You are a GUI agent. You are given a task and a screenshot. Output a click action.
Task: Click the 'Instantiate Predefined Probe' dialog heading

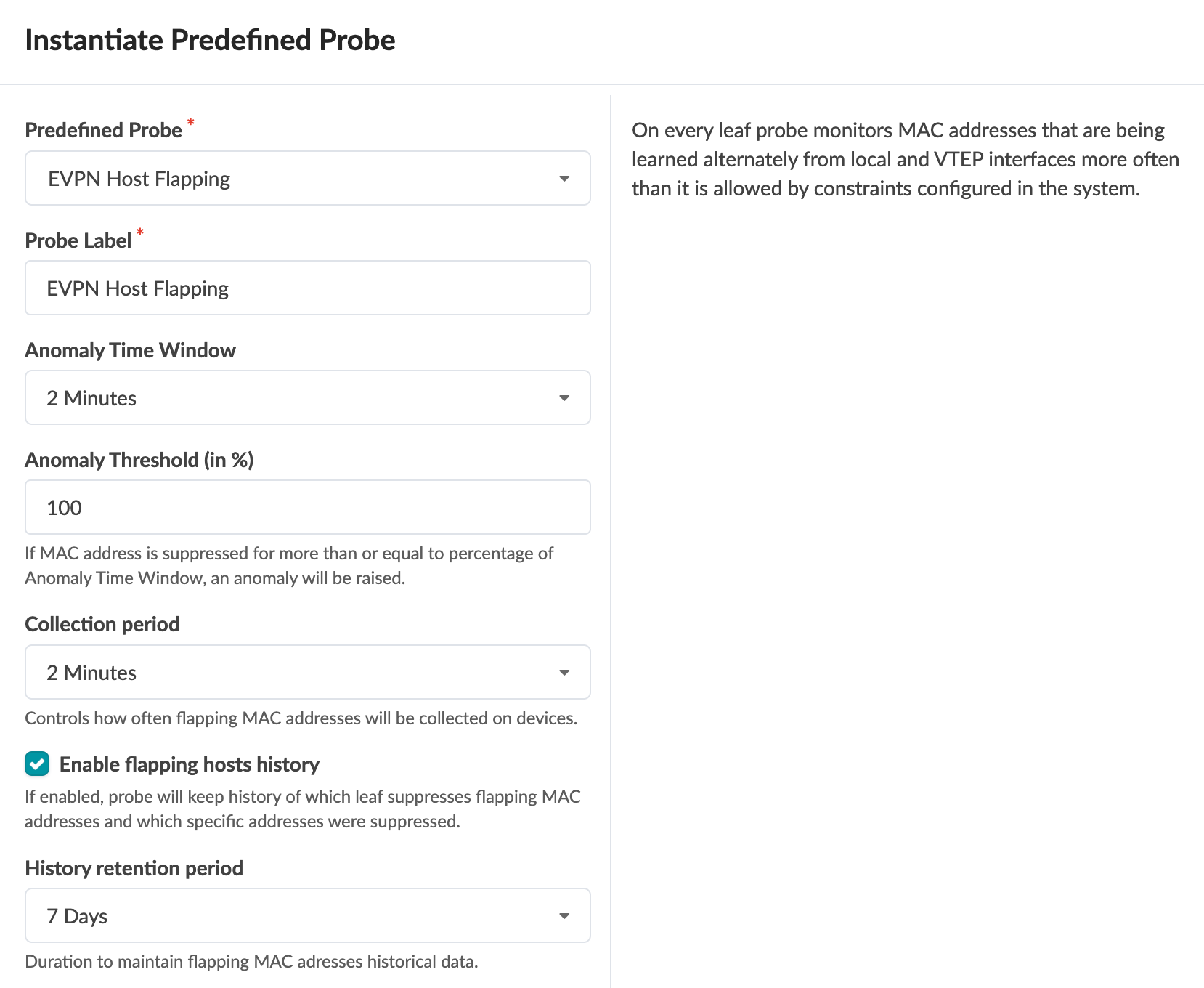210,40
